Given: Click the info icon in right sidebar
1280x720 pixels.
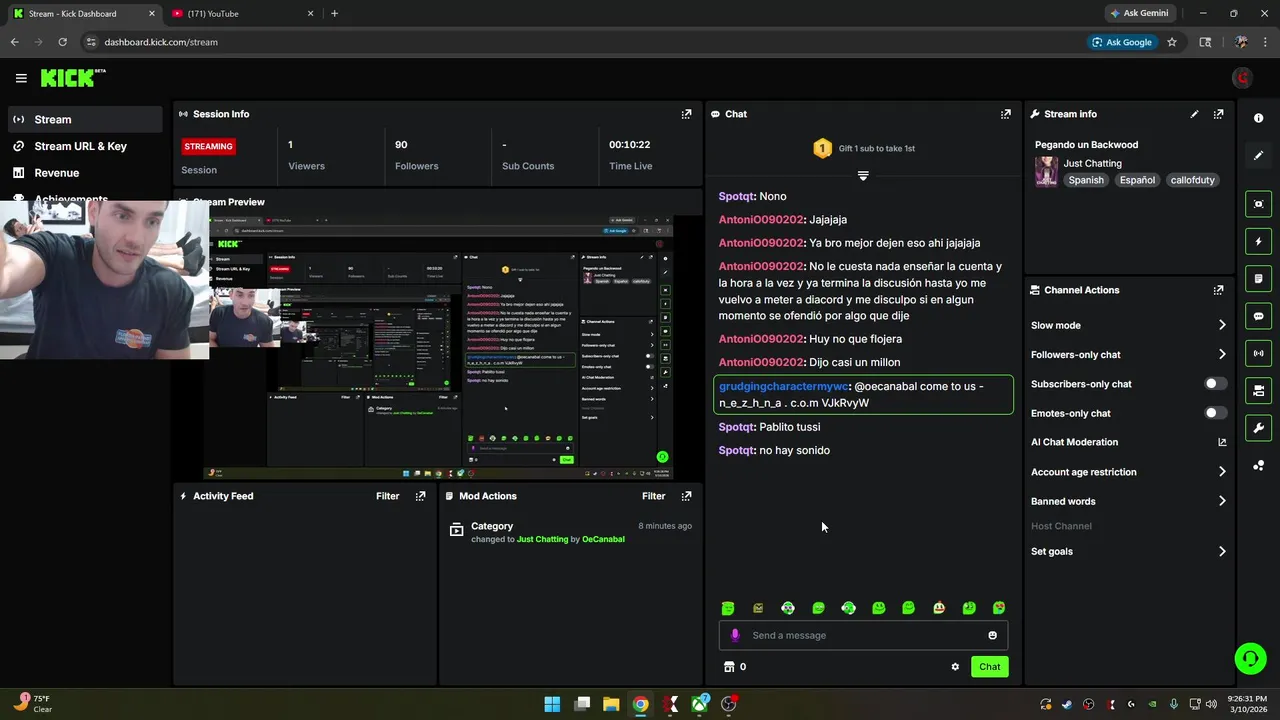Looking at the screenshot, I should (1258, 118).
